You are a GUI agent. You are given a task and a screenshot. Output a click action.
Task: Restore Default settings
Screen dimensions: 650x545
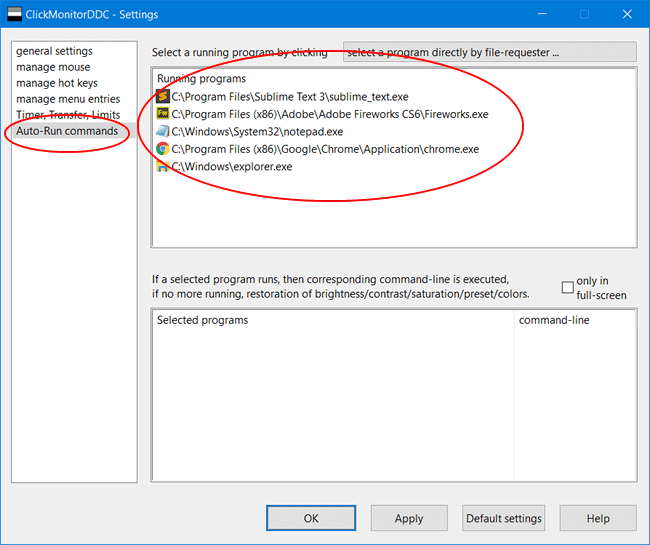click(504, 518)
